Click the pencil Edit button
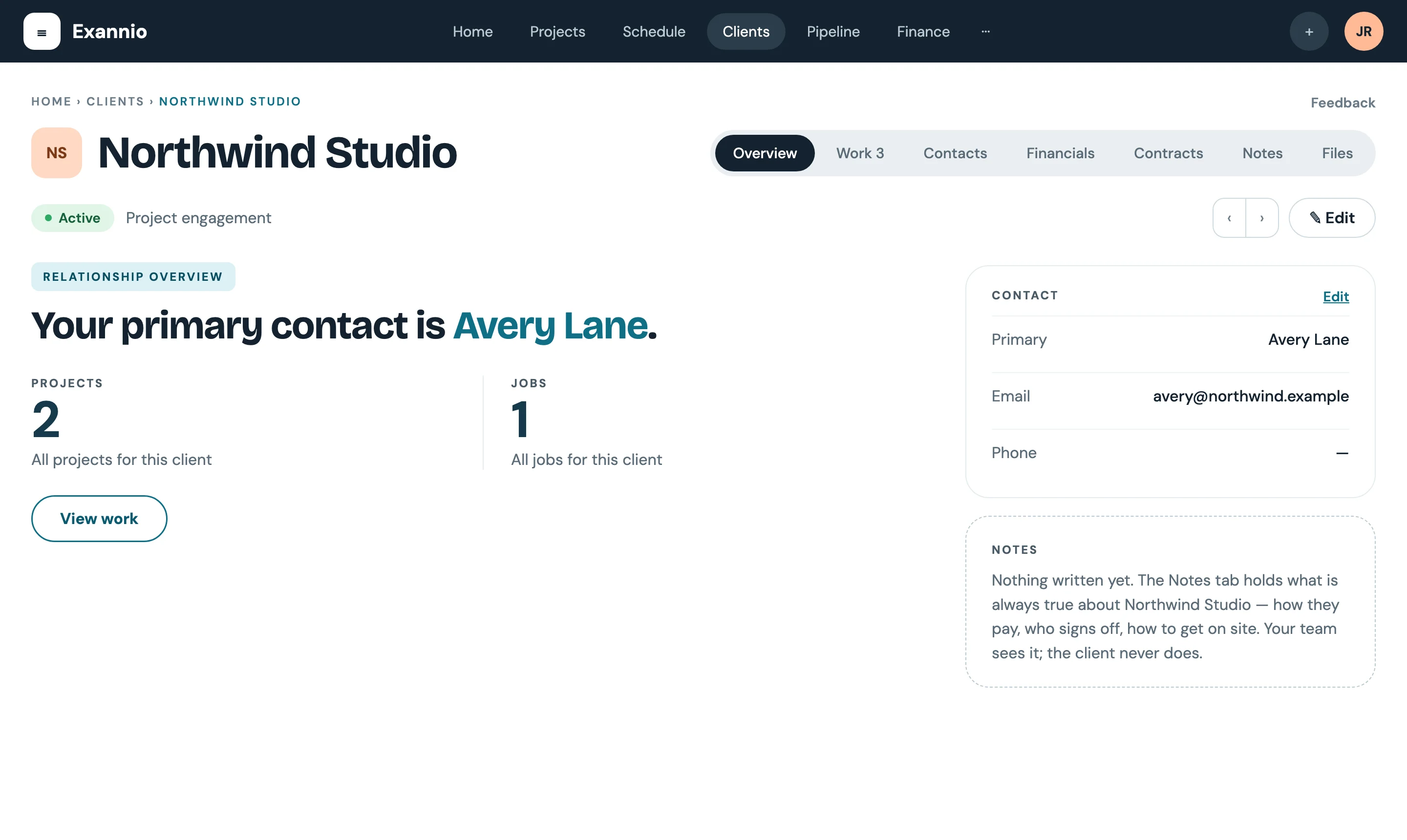This screenshot has height=840, width=1407. (1332, 218)
